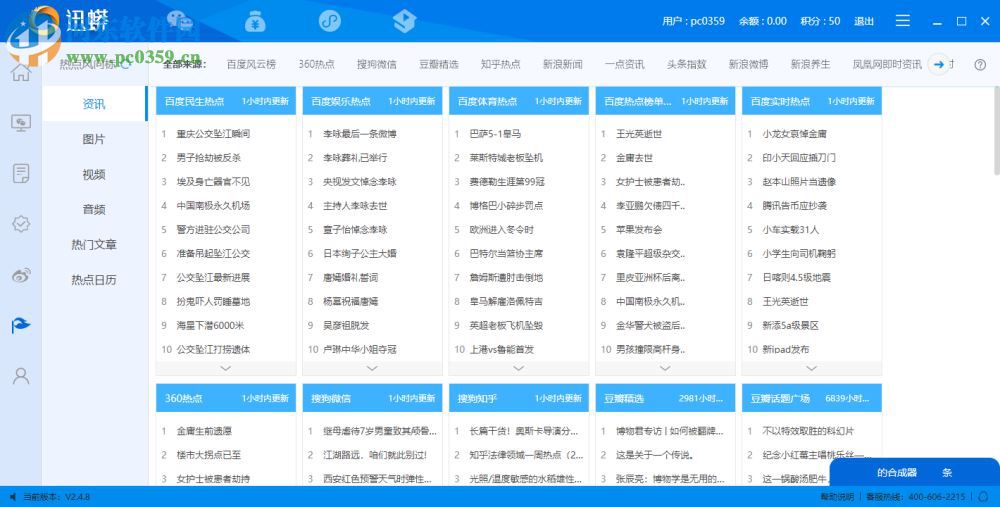Image resolution: width=1000 pixels, height=507 pixels.
Task: Open the verified badge icon in sidebar
Action: (x=20, y=224)
